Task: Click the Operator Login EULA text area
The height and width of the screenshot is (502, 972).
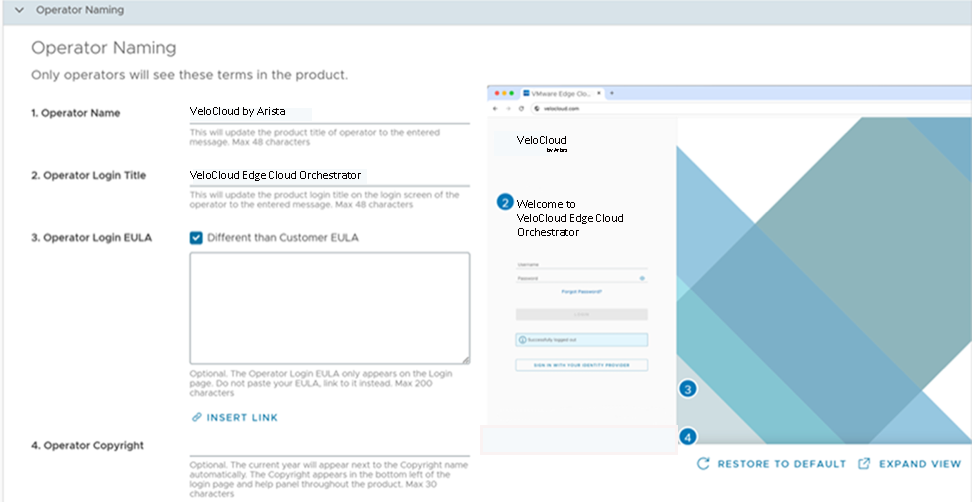Action: pos(329,308)
